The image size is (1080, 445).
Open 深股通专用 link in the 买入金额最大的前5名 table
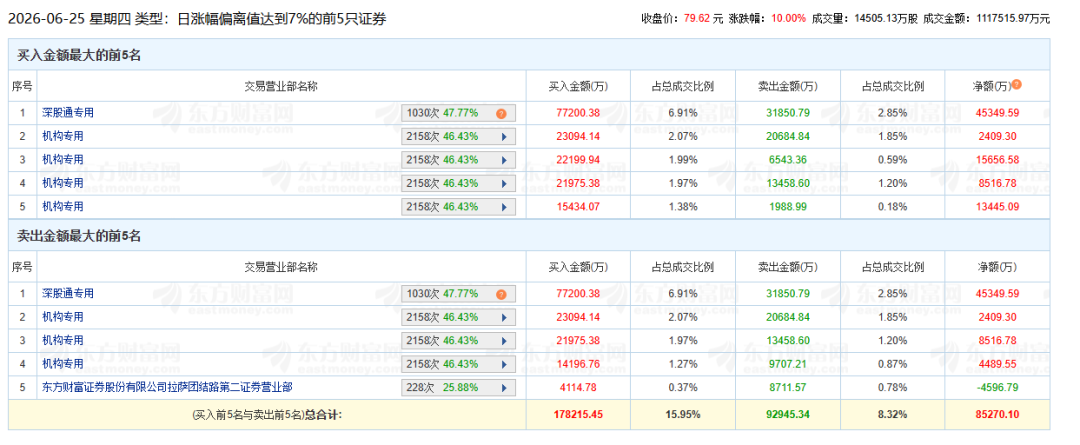(x=68, y=112)
